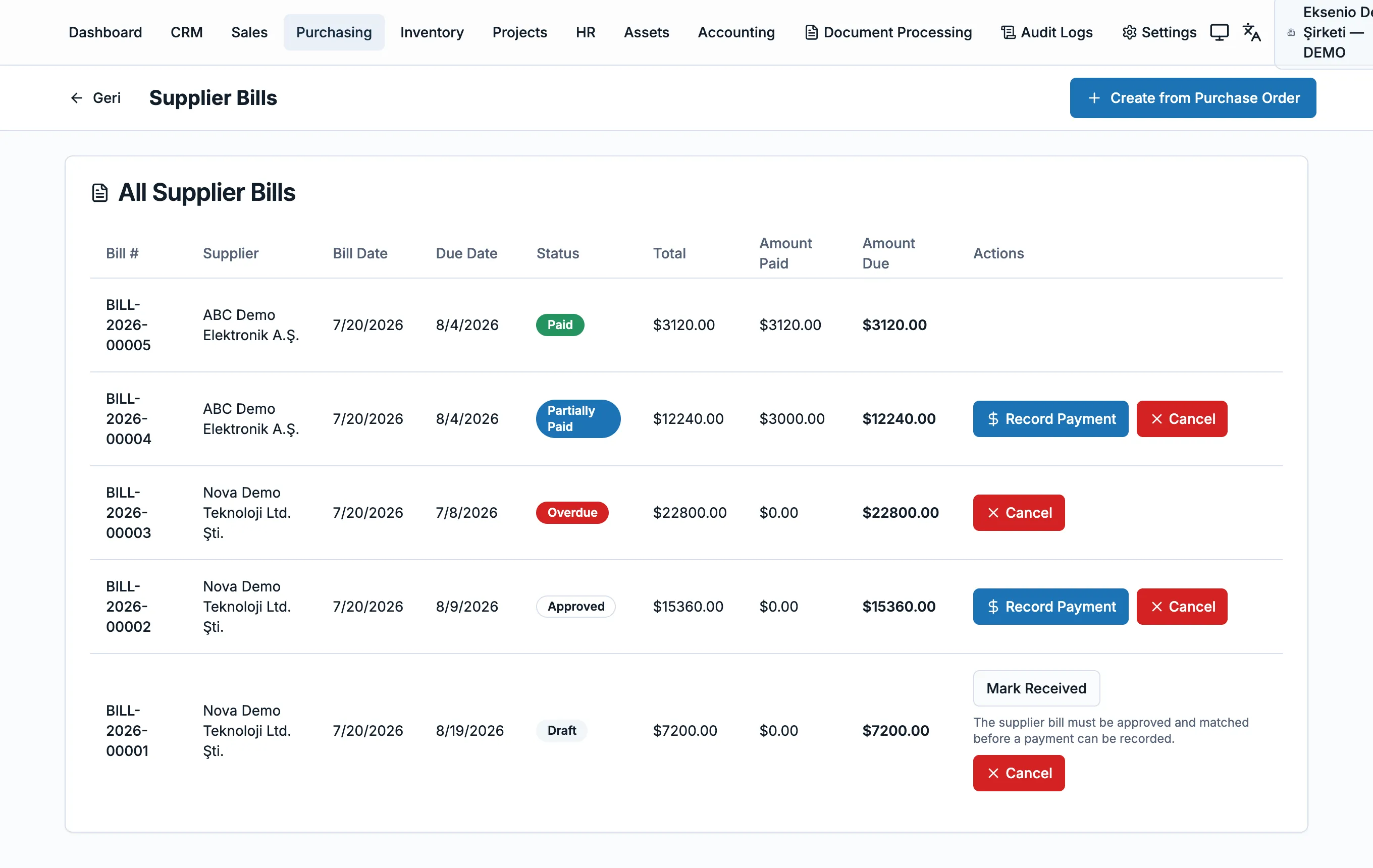Click the Overdue status badge

(572, 513)
